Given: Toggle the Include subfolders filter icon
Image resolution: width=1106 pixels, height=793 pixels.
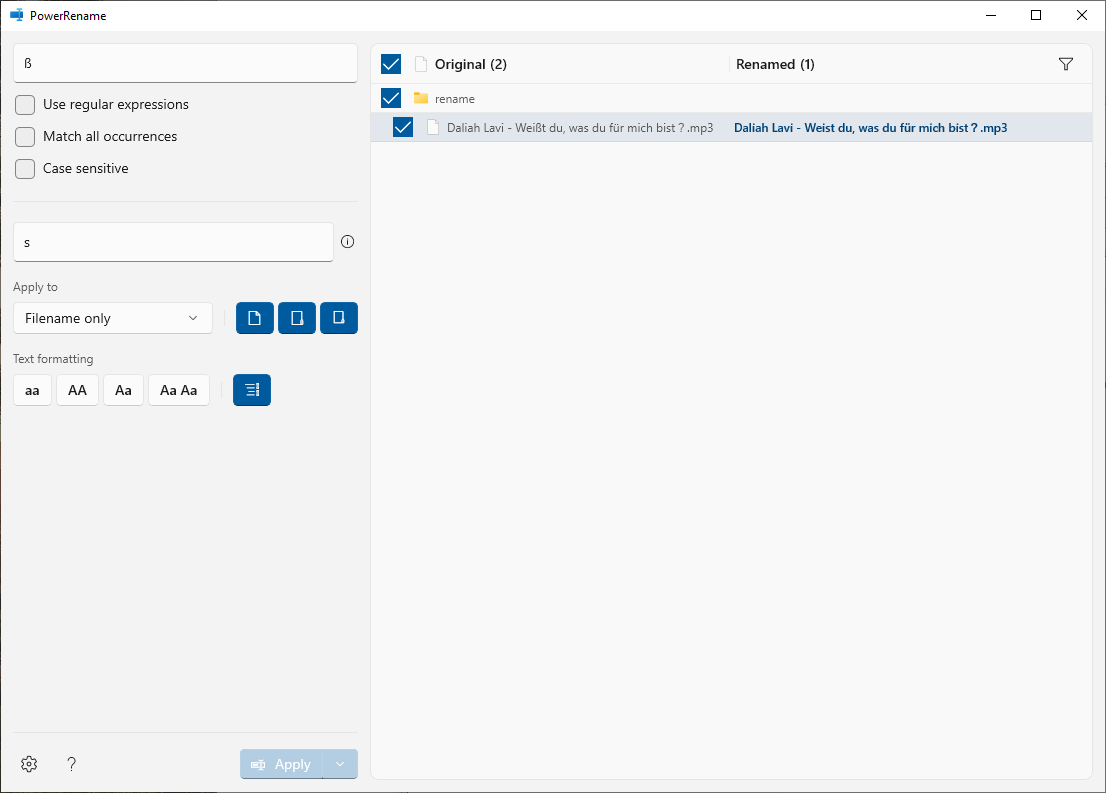Looking at the screenshot, I should [x=338, y=317].
